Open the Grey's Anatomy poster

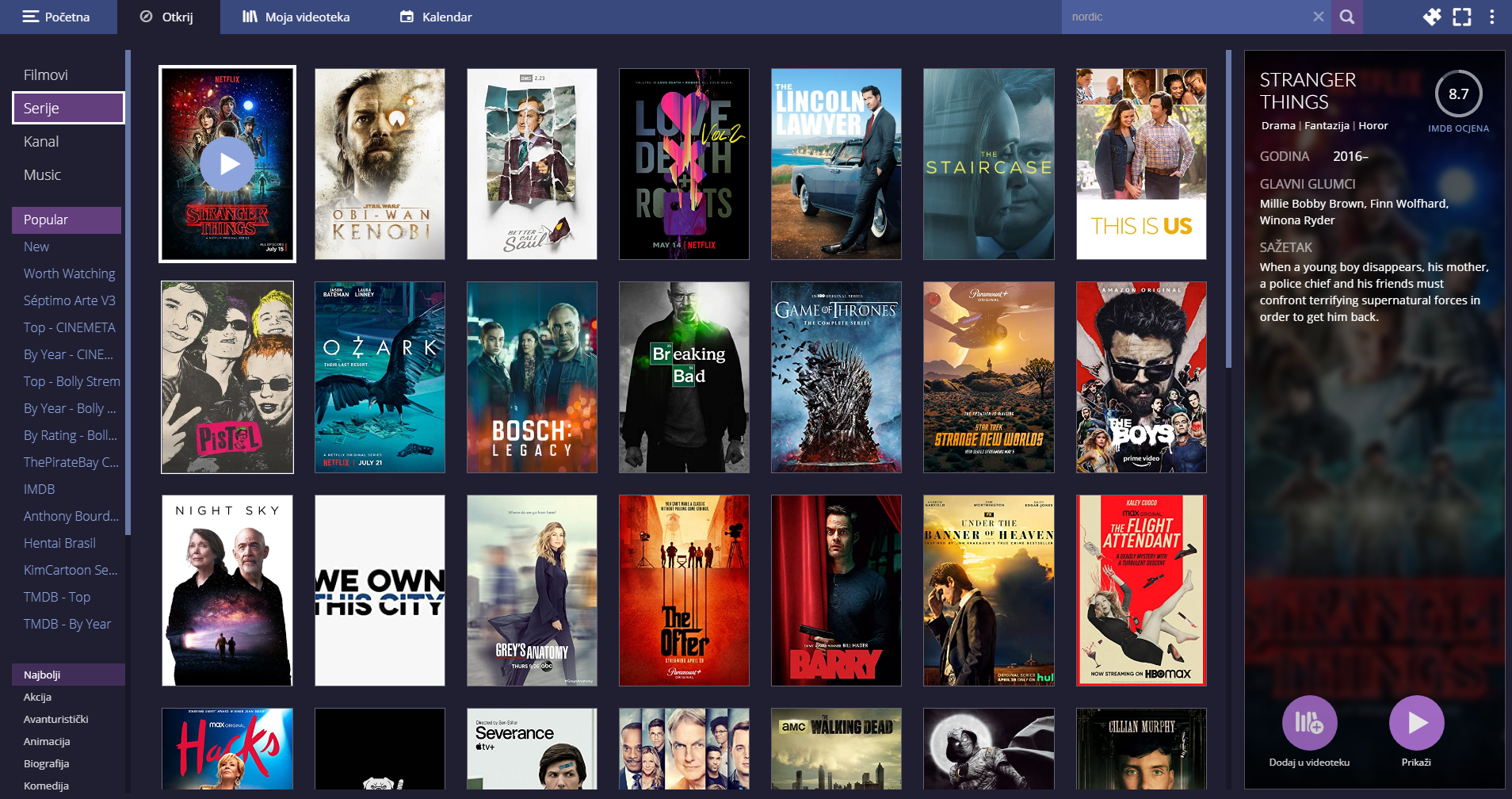point(532,591)
